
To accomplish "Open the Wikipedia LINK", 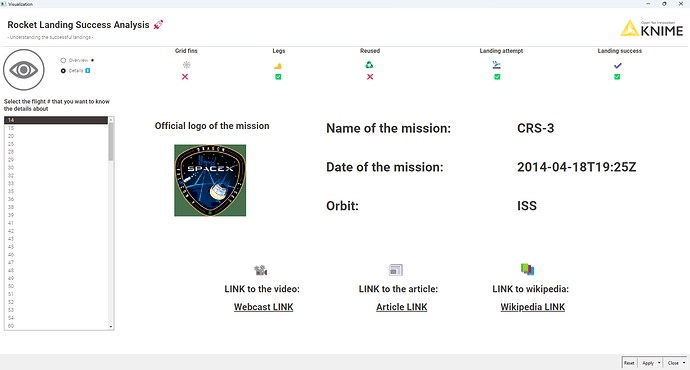I will pyautogui.click(x=532, y=307).
